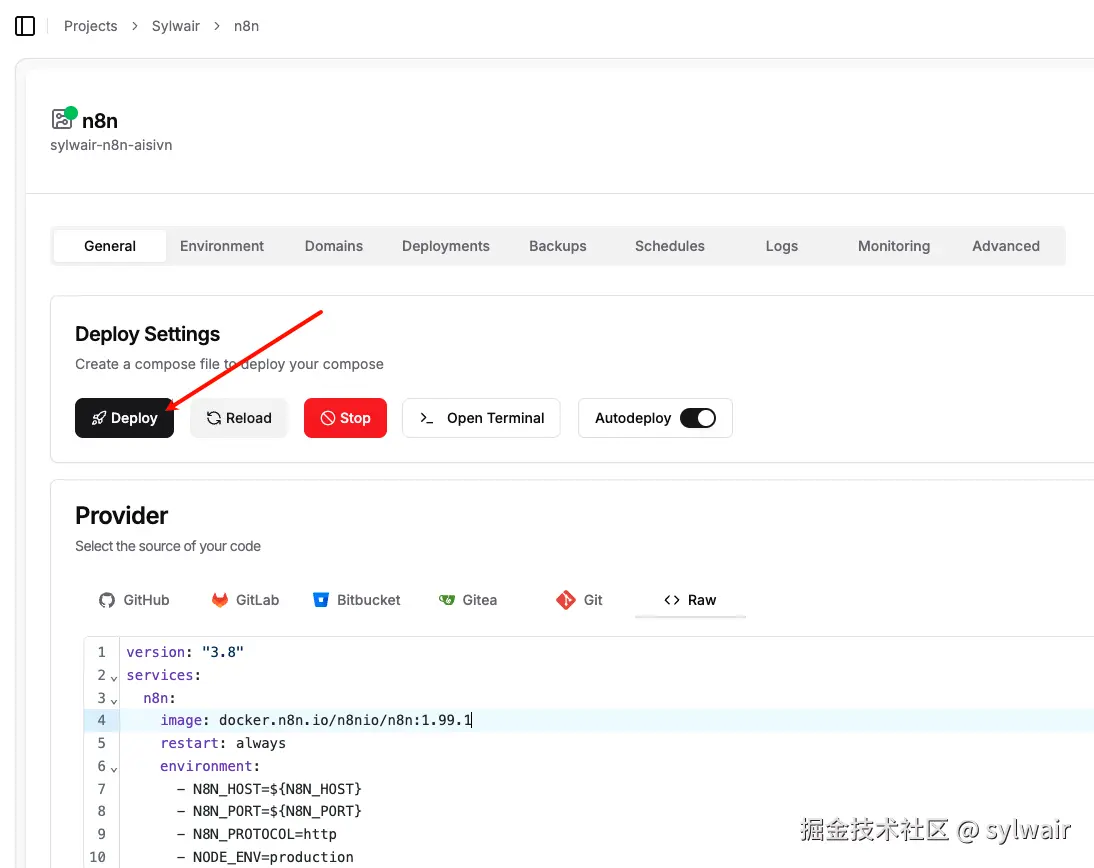Open the General tab

click(110, 246)
